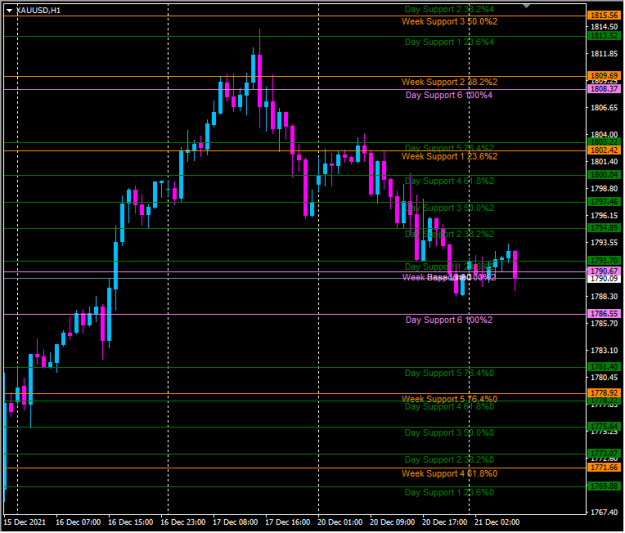Click the green 1775.64 price tag
Viewport: 625px width, 533px height.
604,427
